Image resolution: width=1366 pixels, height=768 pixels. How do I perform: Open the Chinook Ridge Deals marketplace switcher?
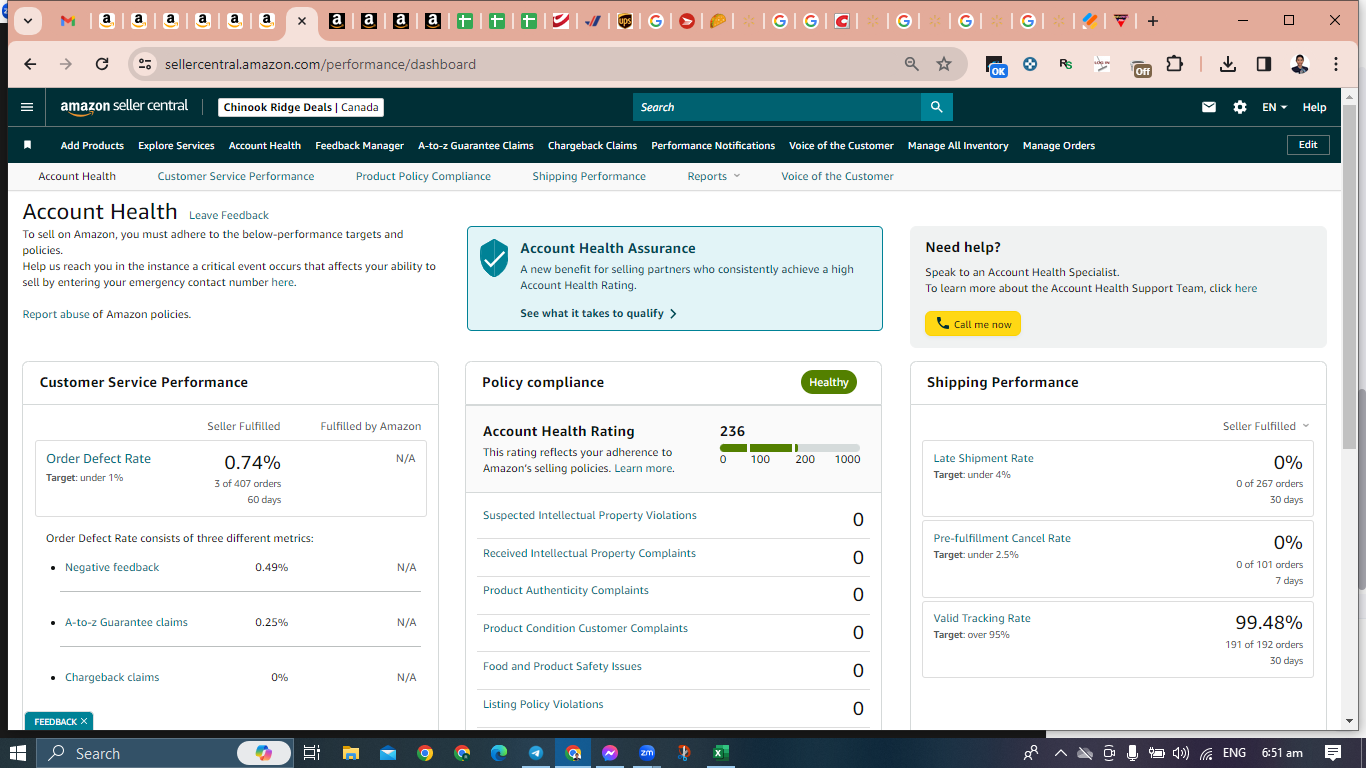point(301,107)
